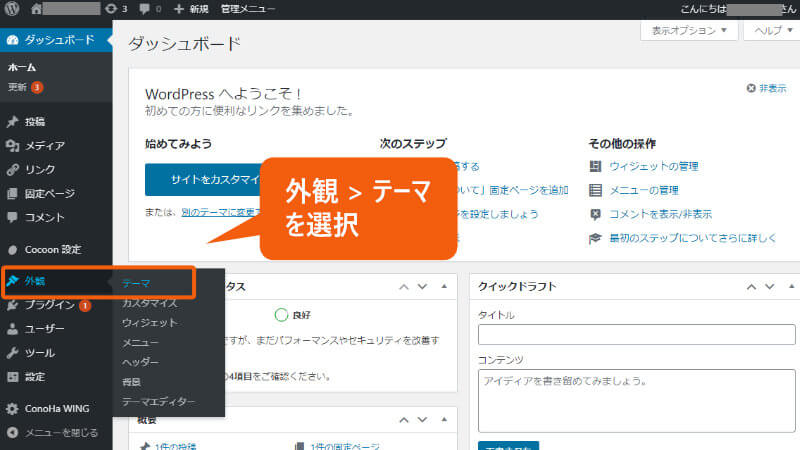Move 概要 panel up
This screenshot has height=450, width=800.
404,420
